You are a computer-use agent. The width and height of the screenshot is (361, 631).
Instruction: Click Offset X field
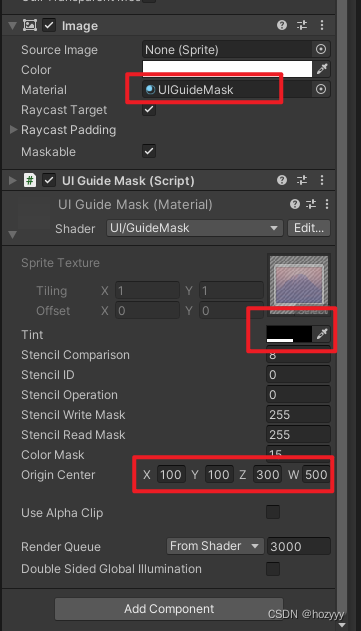pos(147,310)
